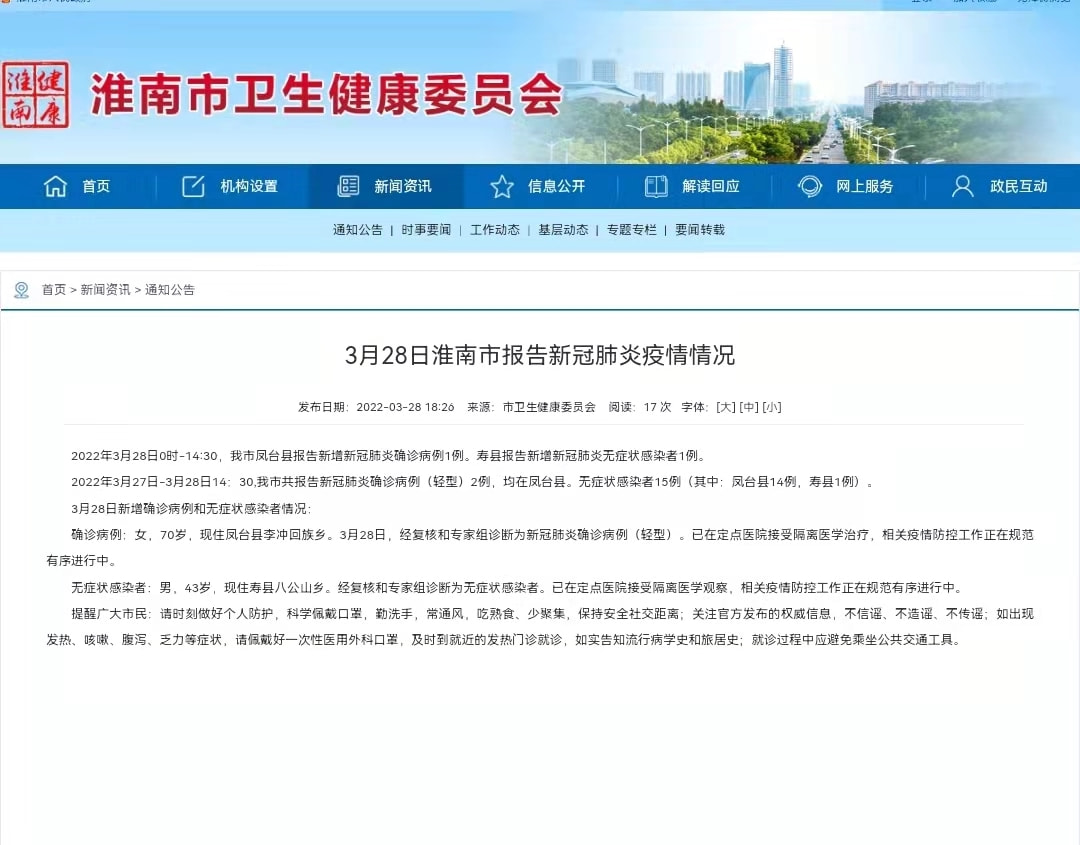Click line 3月28日新增确诊病例和无症状感染者情况

[191, 509]
